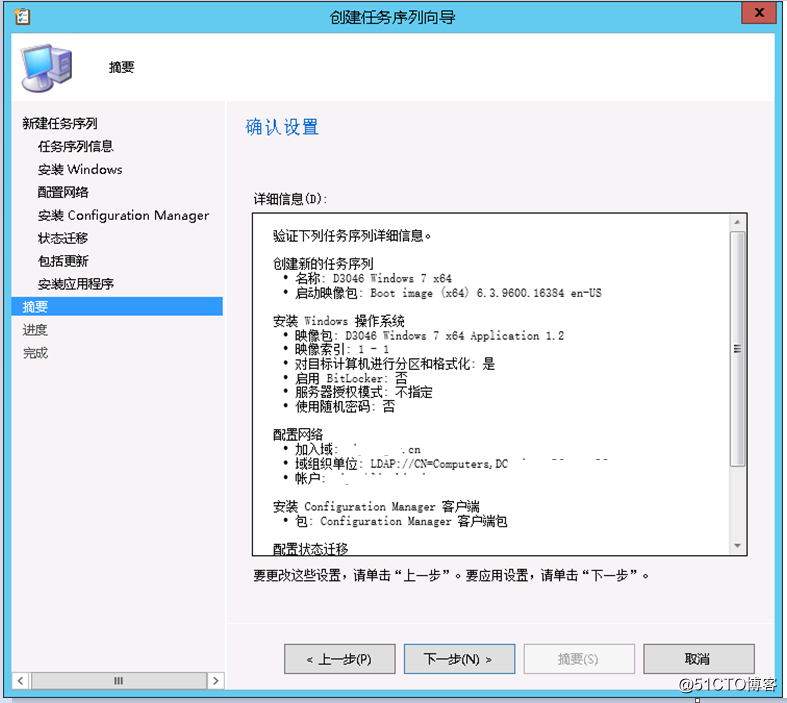Viewport: 787px width, 703px height.
Task: Click the 安装 Windows 操作系统 heading
Action: point(338,321)
